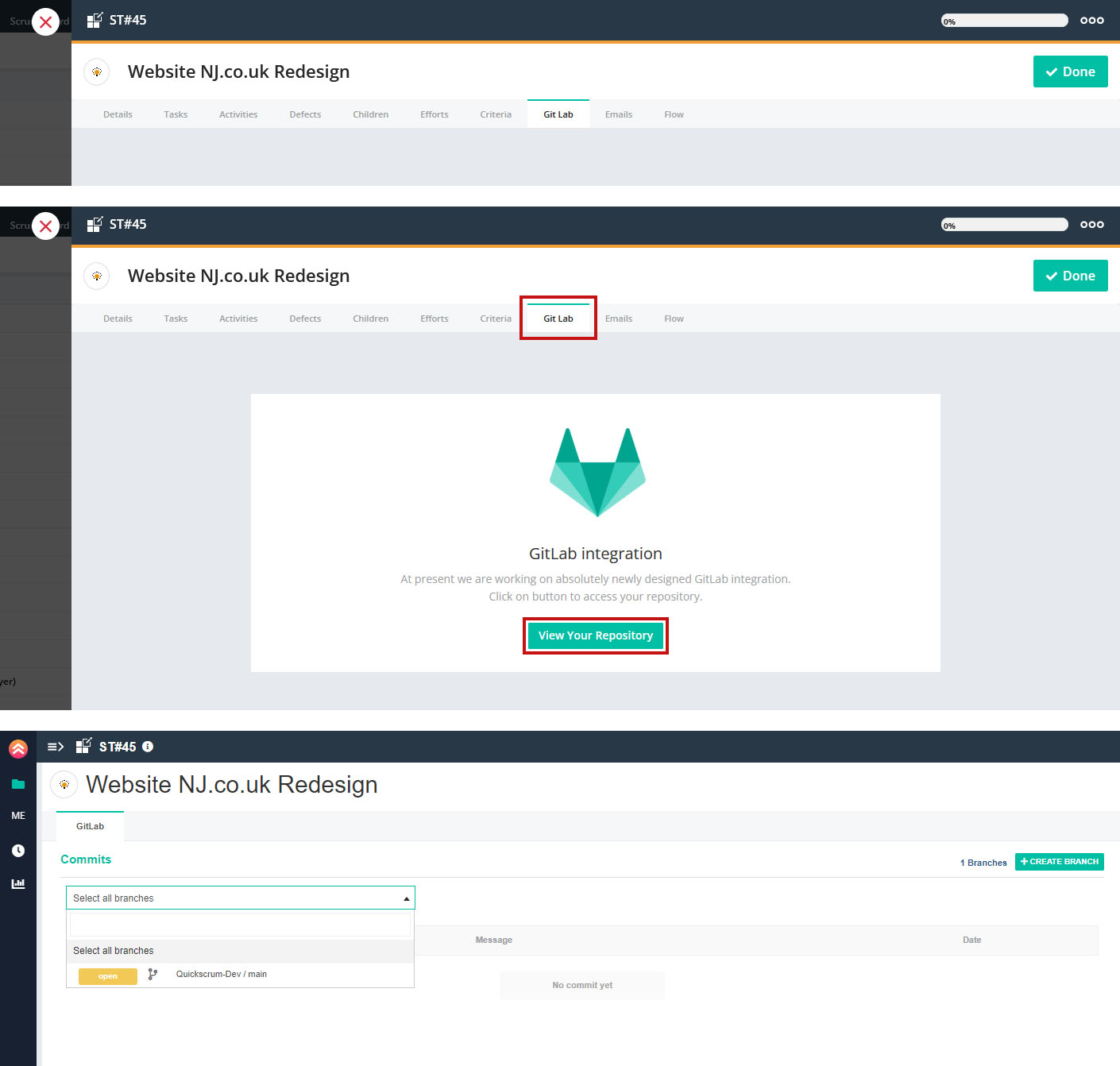Open the Details tab in top screenshot

click(x=118, y=114)
